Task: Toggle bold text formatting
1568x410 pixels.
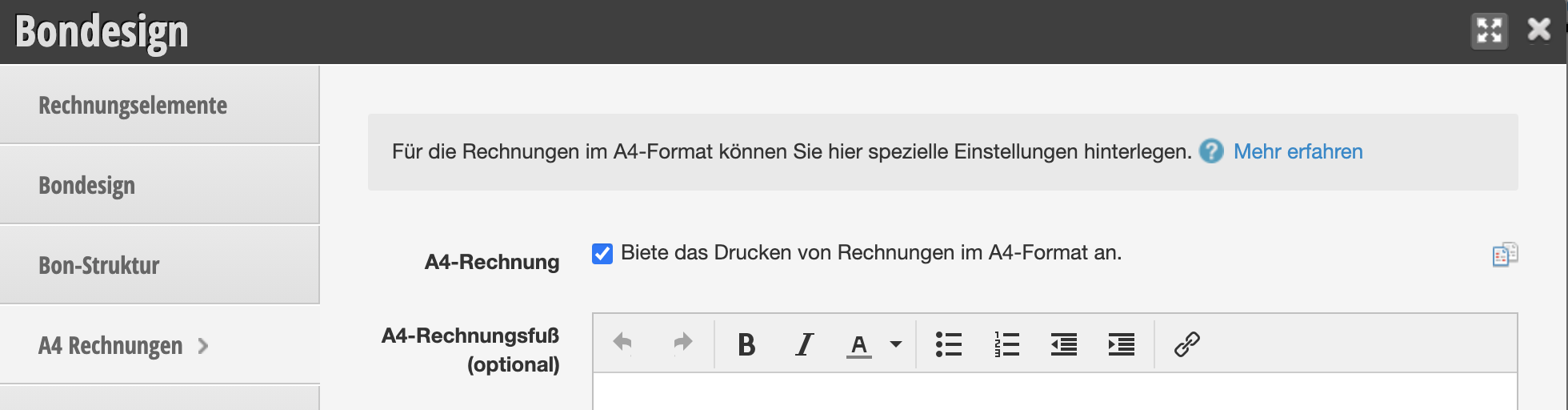Action: [x=746, y=344]
